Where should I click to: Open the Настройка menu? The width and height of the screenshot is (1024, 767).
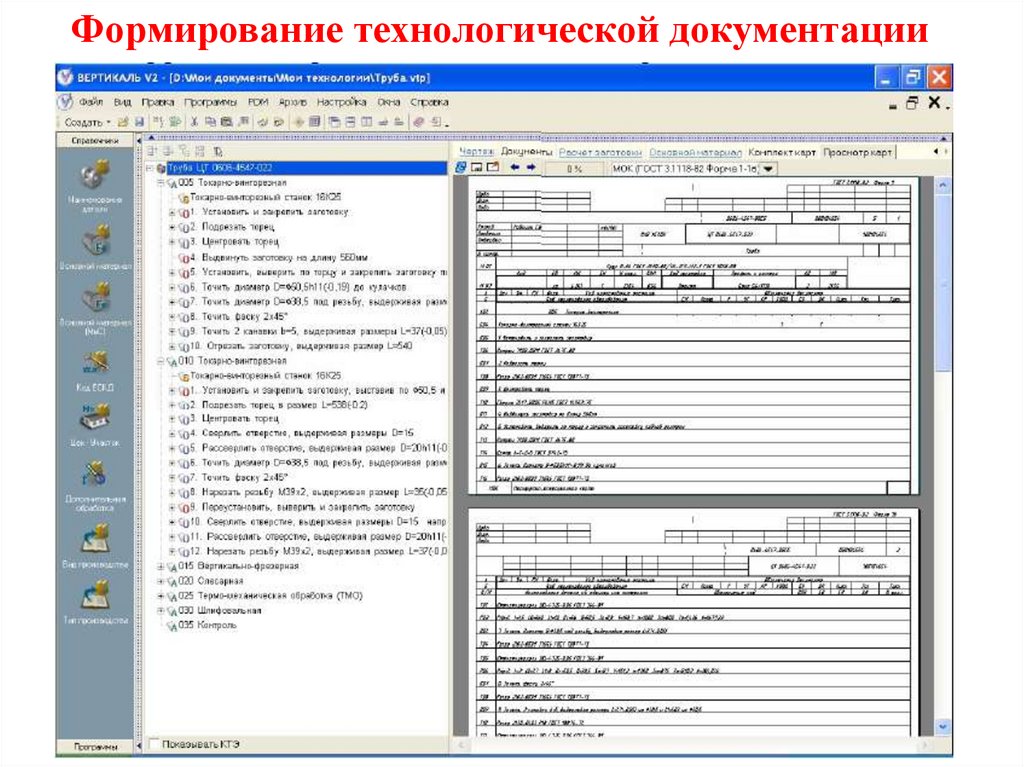coord(342,102)
